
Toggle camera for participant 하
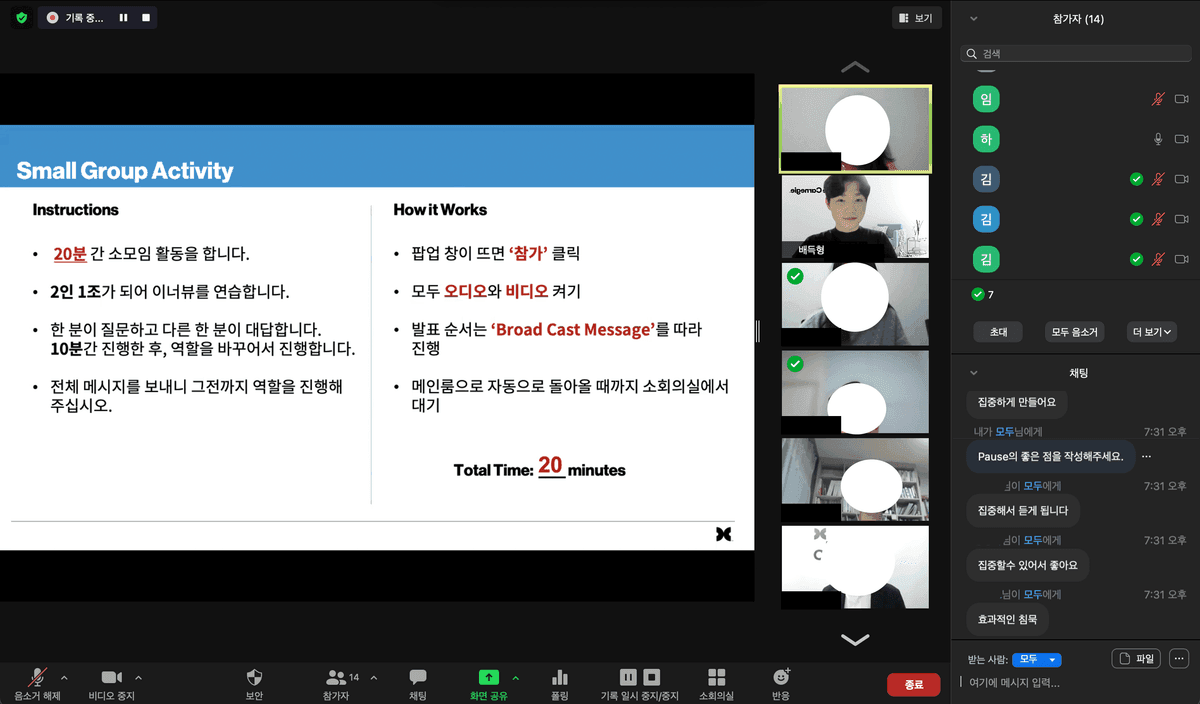coord(1182,139)
